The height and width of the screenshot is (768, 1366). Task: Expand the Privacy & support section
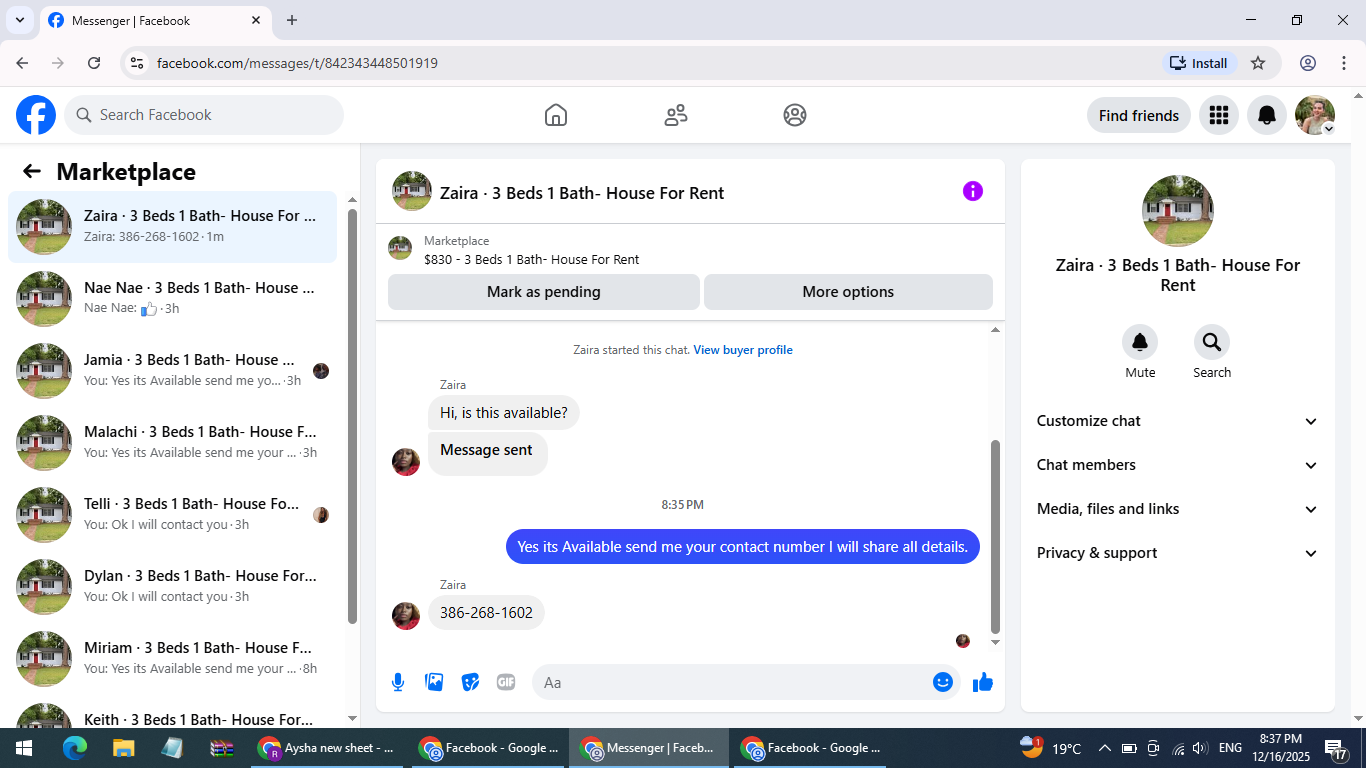(x=1178, y=553)
